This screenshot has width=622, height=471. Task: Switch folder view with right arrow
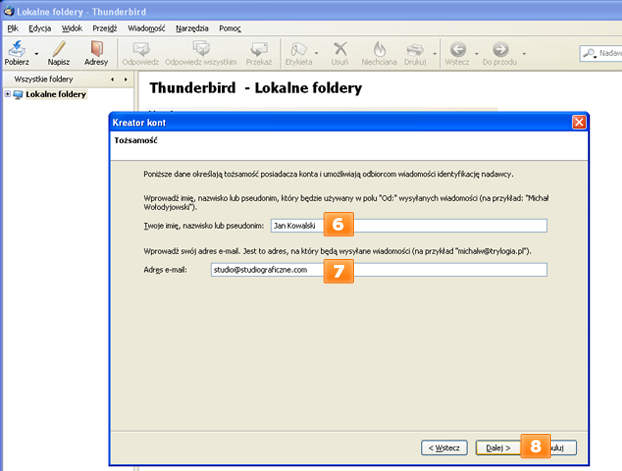point(126,79)
